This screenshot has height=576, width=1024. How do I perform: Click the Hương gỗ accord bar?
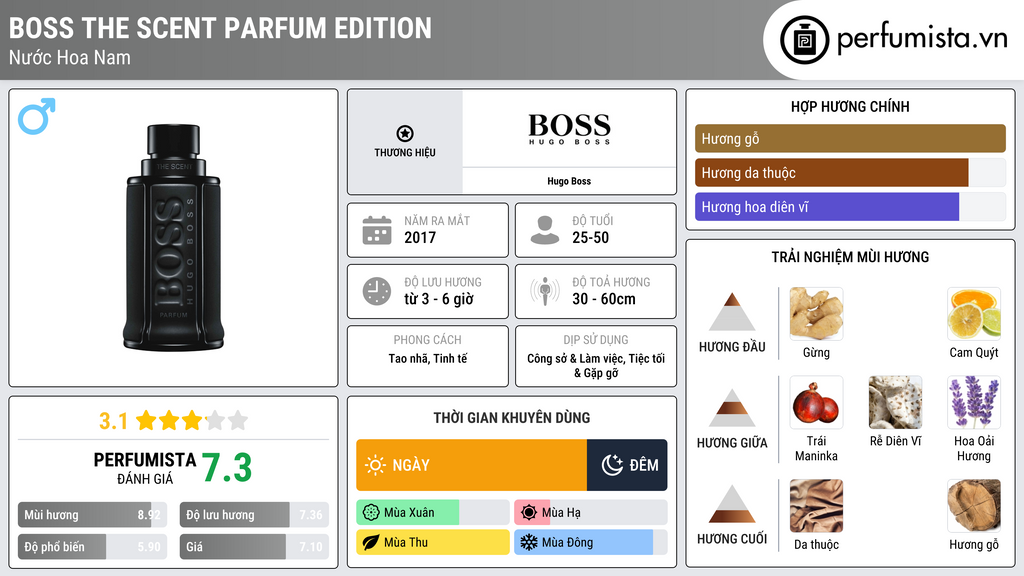pos(850,139)
